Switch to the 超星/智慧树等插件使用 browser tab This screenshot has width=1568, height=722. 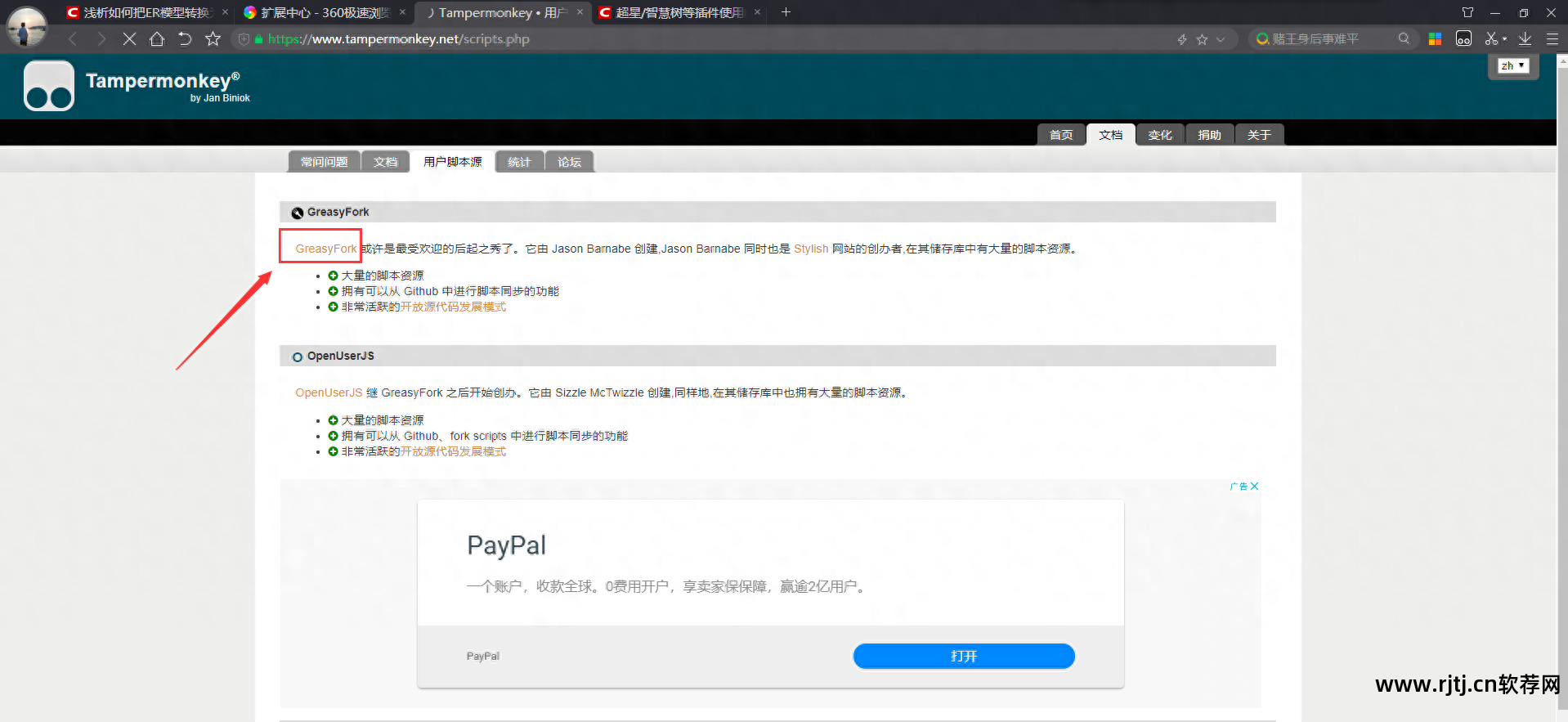click(x=680, y=12)
